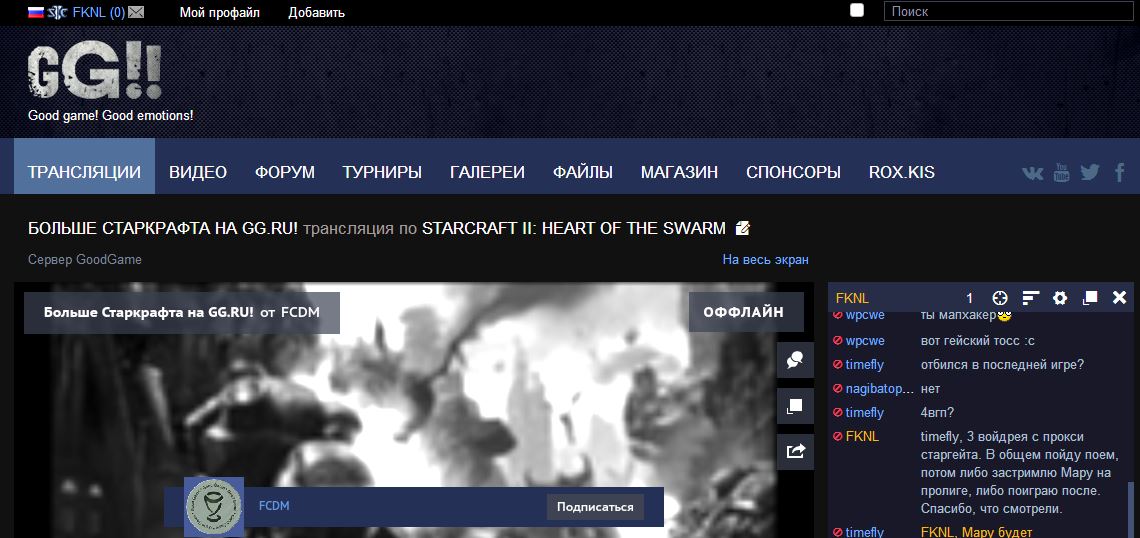Screen dimensions: 1140x538
Task: Click the FKNL name in chat header
Action: point(852,298)
